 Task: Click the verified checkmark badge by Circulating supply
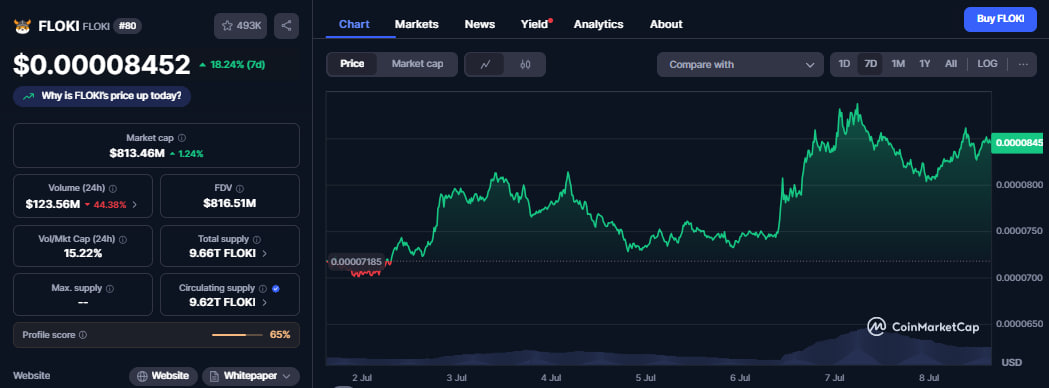click(x=276, y=288)
